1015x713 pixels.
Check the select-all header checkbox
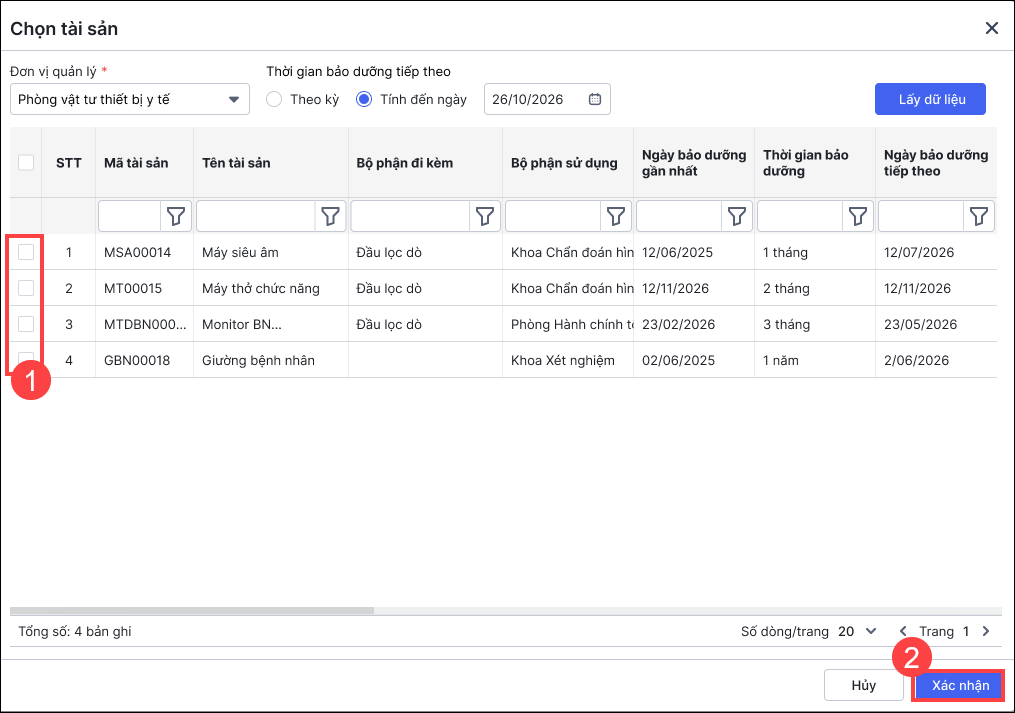click(x=26, y=163)
